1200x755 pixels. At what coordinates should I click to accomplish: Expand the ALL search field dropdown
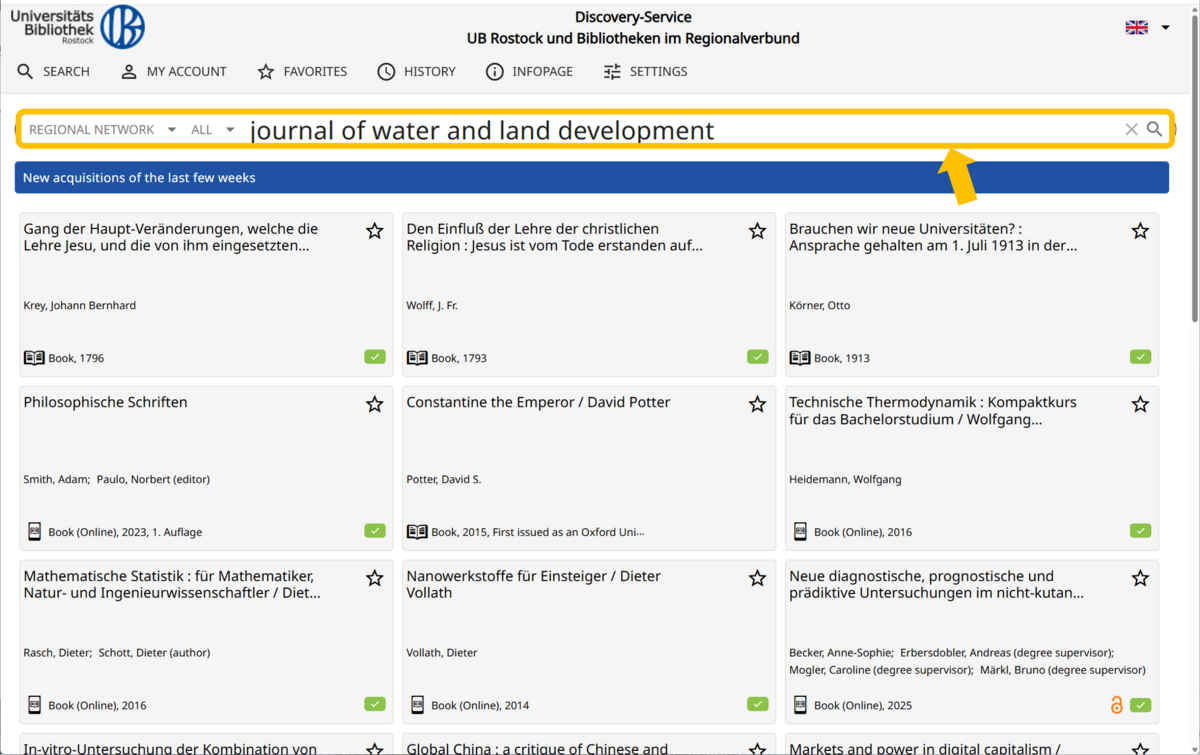(213, 130)
